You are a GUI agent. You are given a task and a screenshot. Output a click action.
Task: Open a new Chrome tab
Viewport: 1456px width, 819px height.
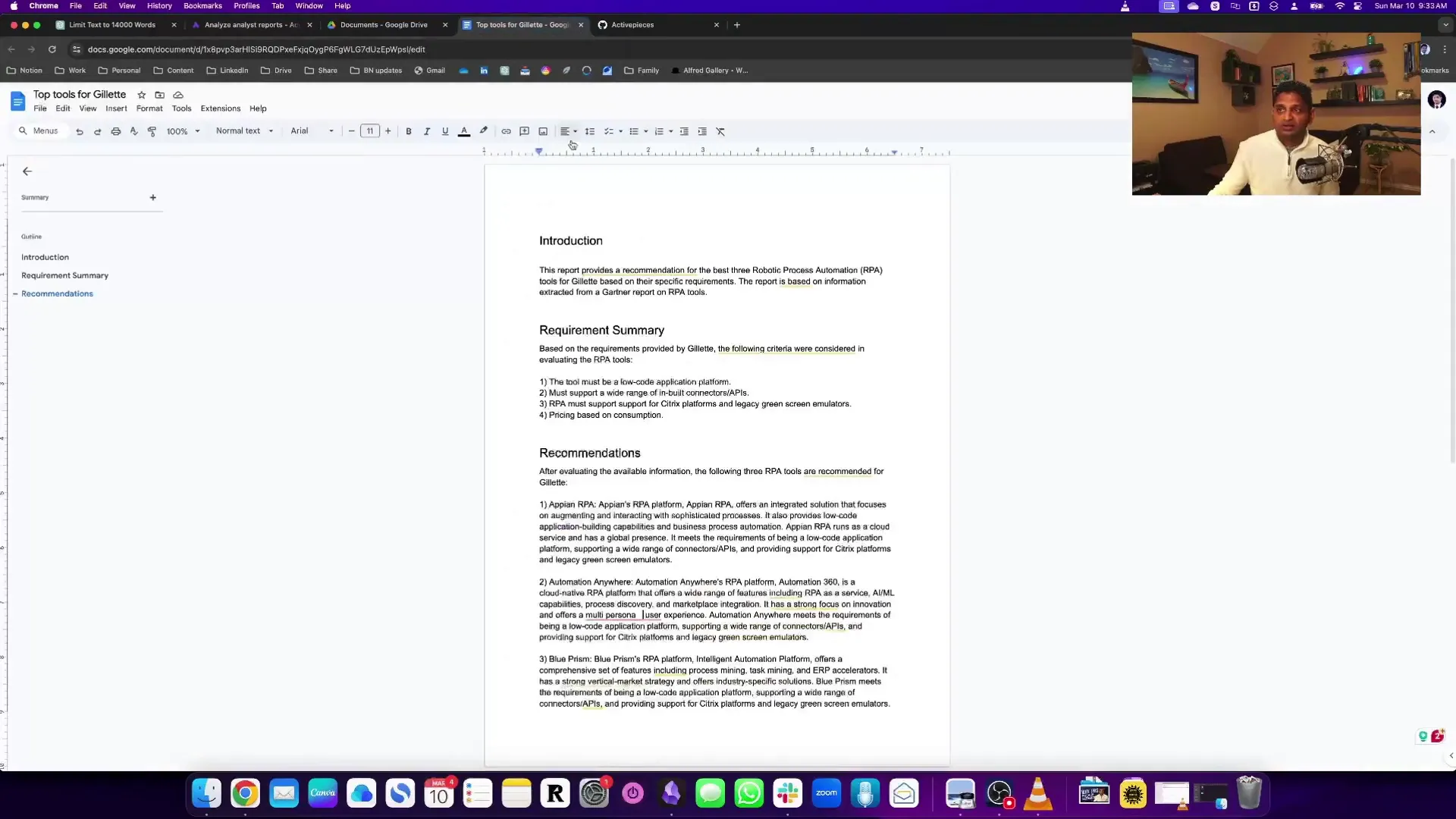click(x=736, y=25)
